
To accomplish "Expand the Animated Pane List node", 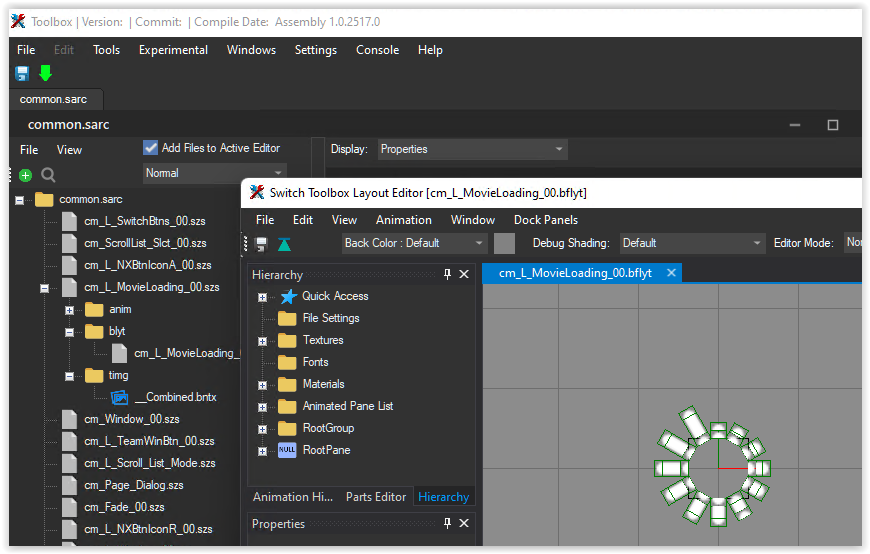I will pyautogui.click(x=262, y=407).
